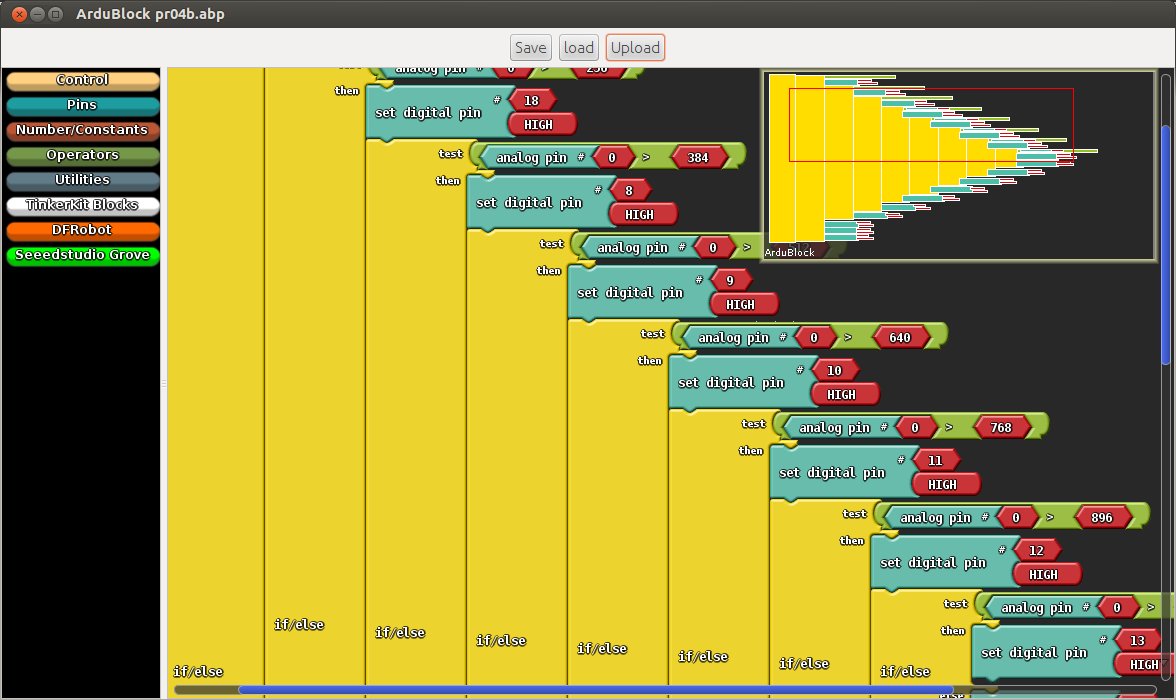The image size is (1176, 700).
Task: Select the digital pin number 18 value
Action: (532, 101)
